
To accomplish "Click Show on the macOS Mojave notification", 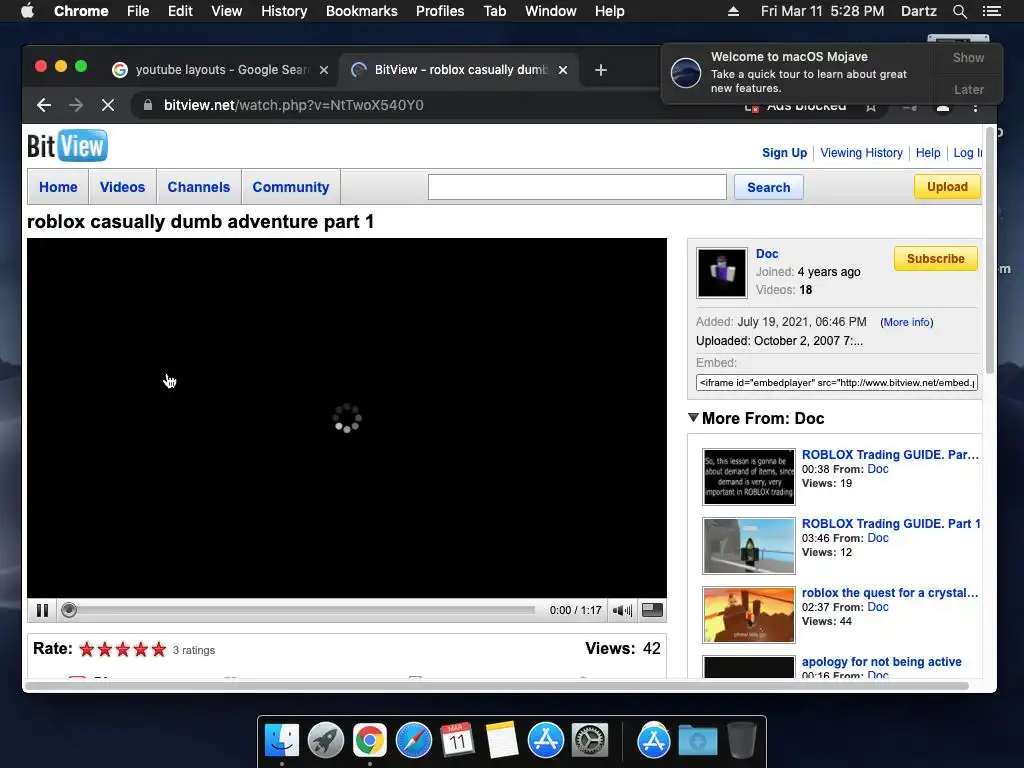I will [968, 57].
